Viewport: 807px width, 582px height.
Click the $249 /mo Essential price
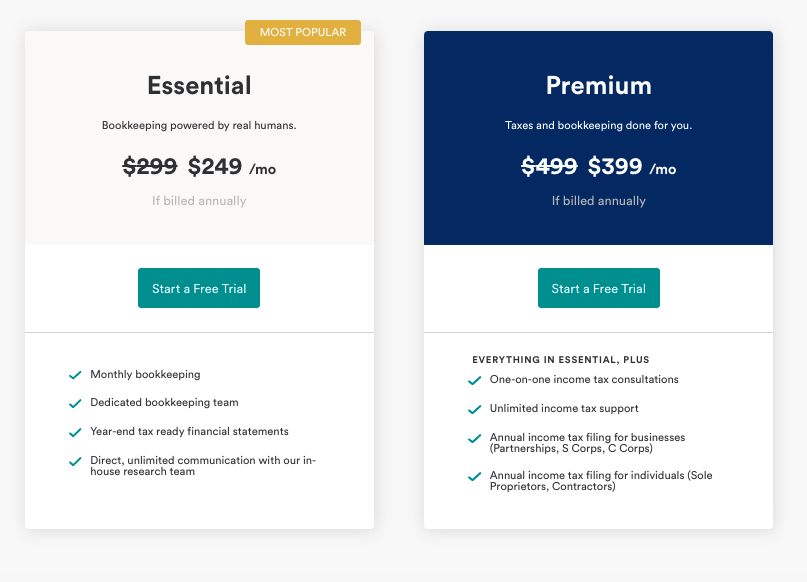point(232,167)
